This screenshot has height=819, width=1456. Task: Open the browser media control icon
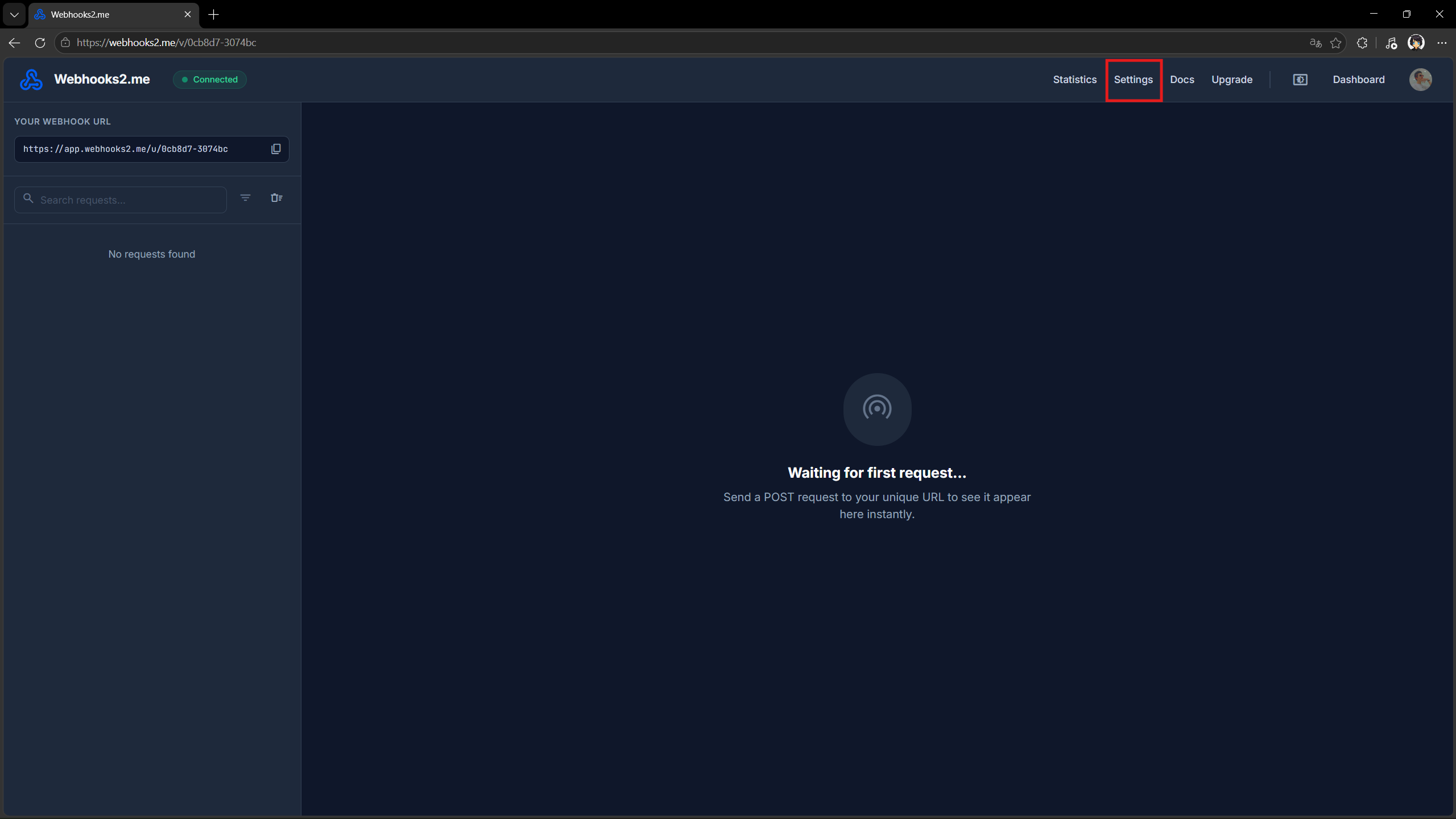(x=1391, y=43)
